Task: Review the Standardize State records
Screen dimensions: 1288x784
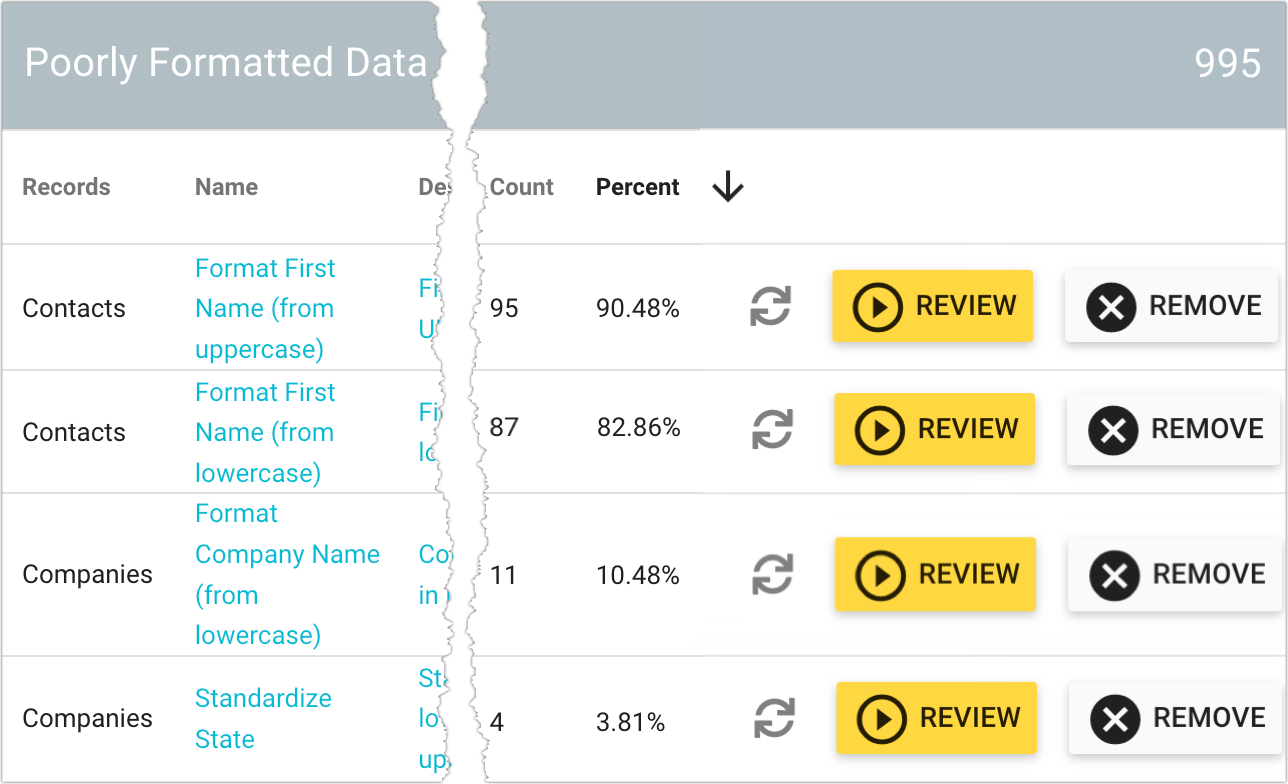Action: pyautogui.click(x=936, y=718)
